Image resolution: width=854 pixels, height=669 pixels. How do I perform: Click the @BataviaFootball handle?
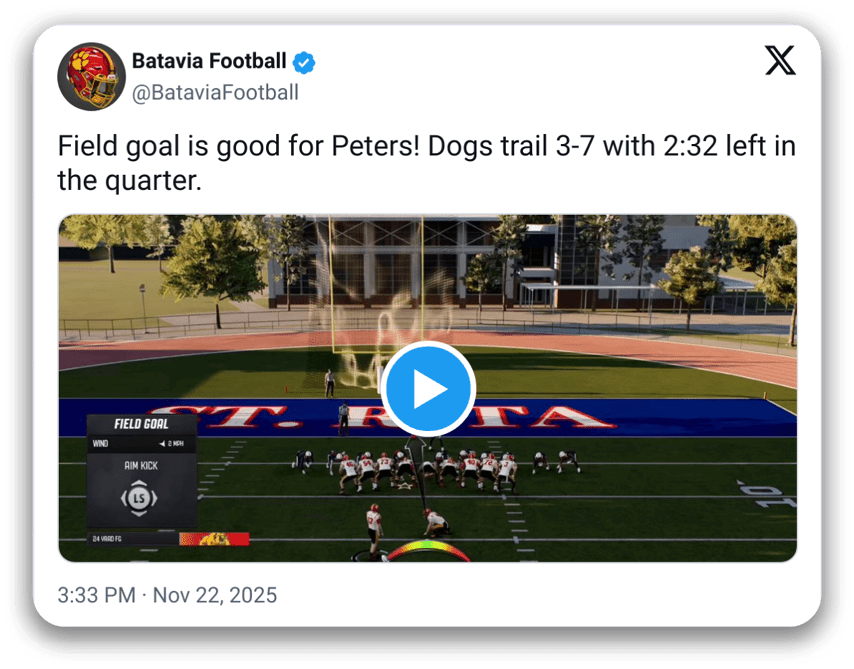coord(215,93)
